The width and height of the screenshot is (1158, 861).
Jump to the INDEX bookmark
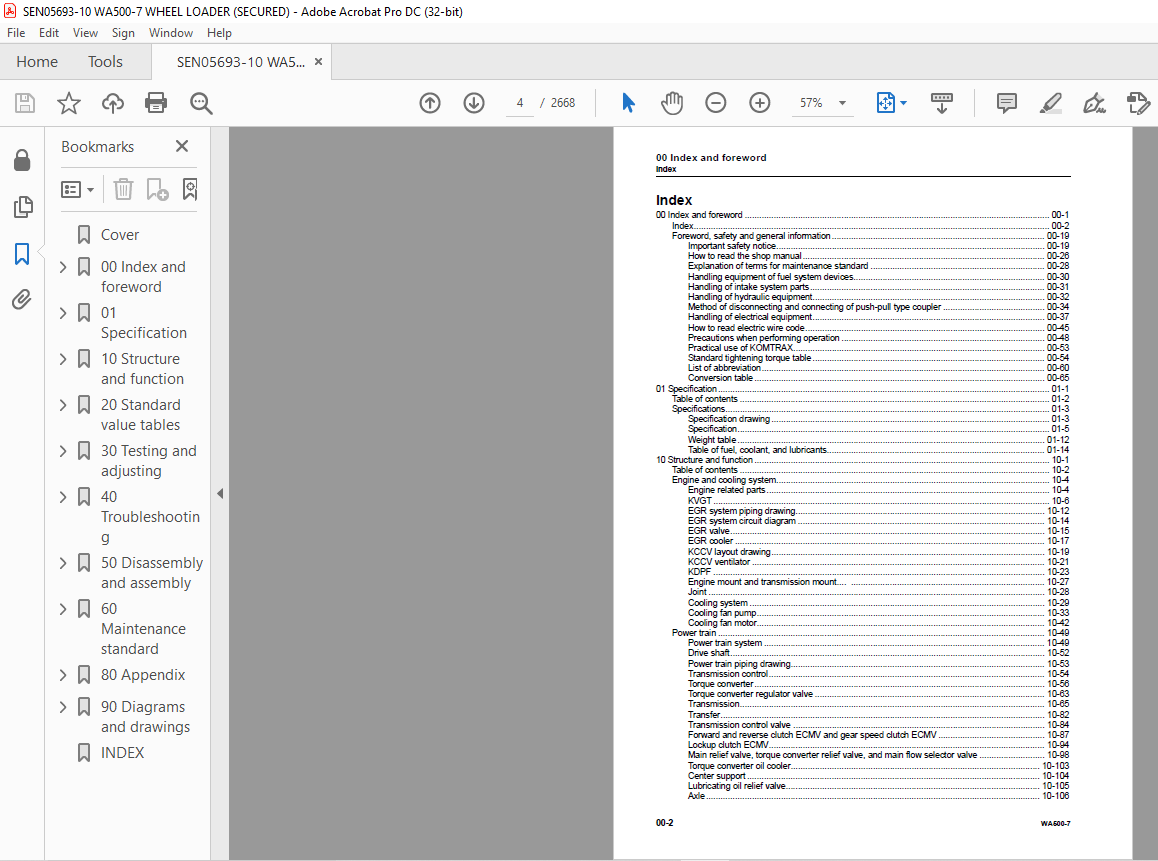(123, 752)
